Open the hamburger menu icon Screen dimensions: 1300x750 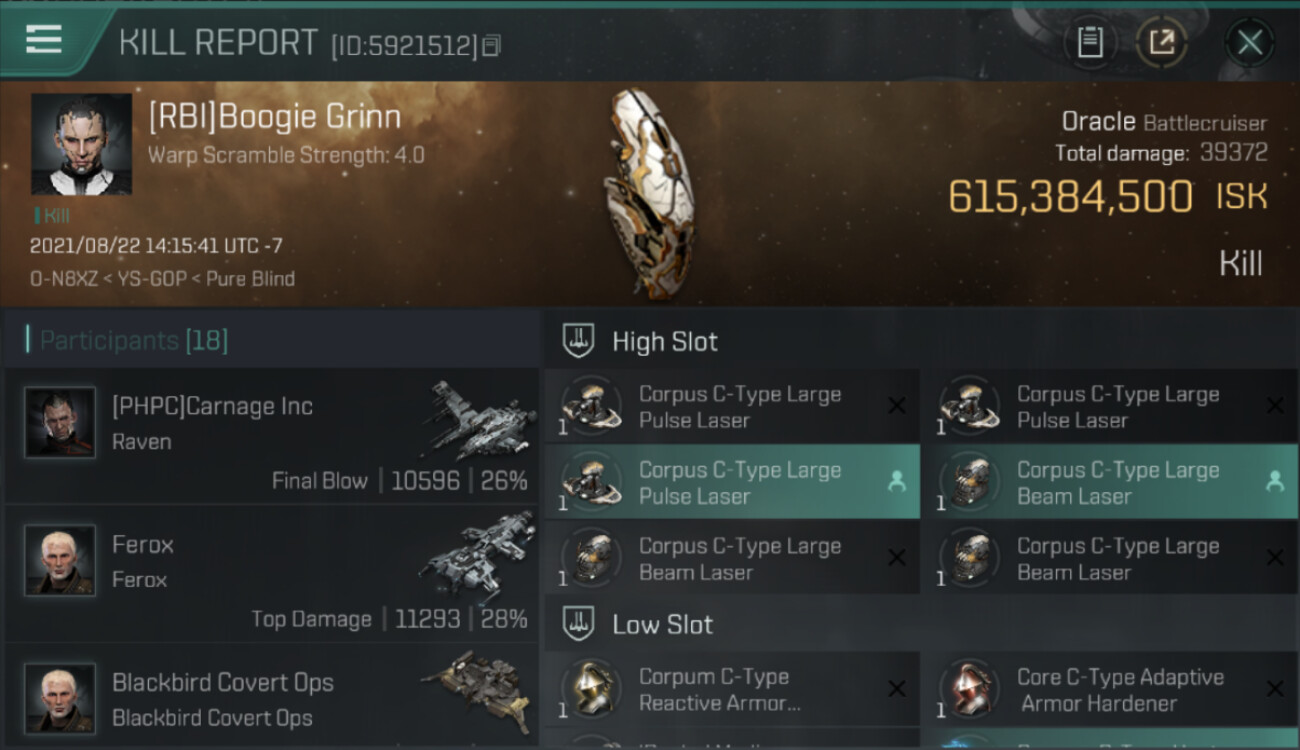(x=44, y=40)
